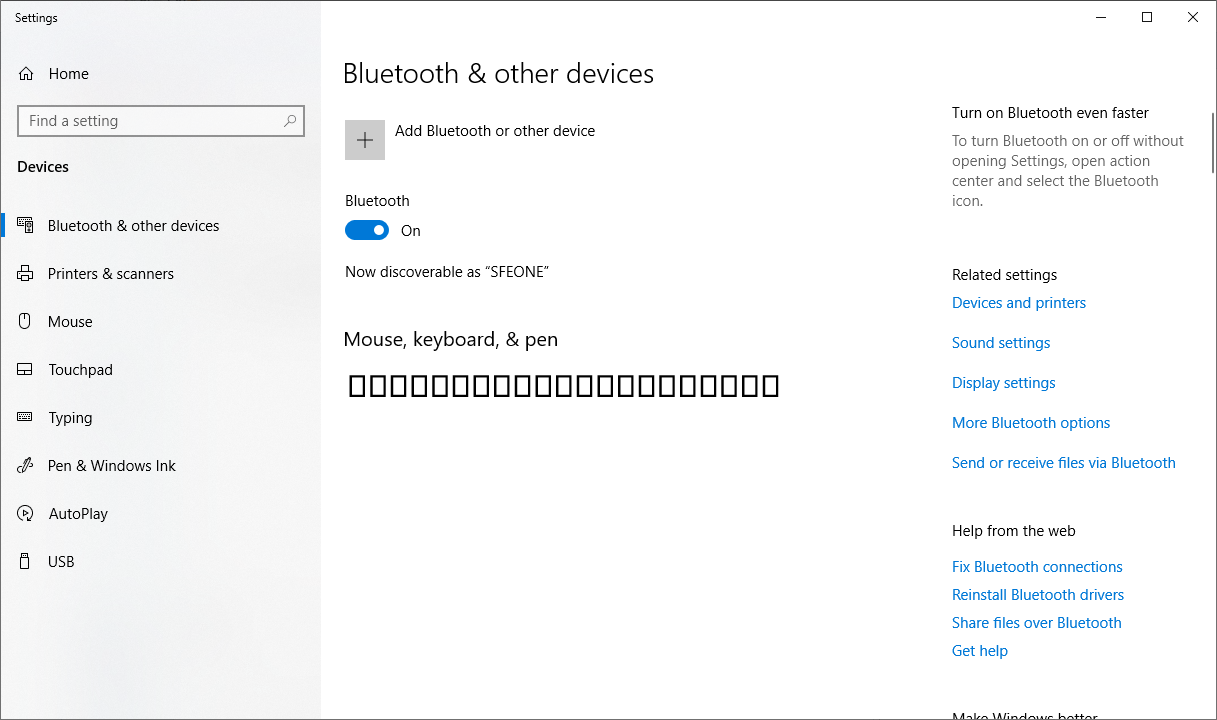Open Devices and printers link
The width and height of the screenshot is (1217, 720).
[1018, 303]
